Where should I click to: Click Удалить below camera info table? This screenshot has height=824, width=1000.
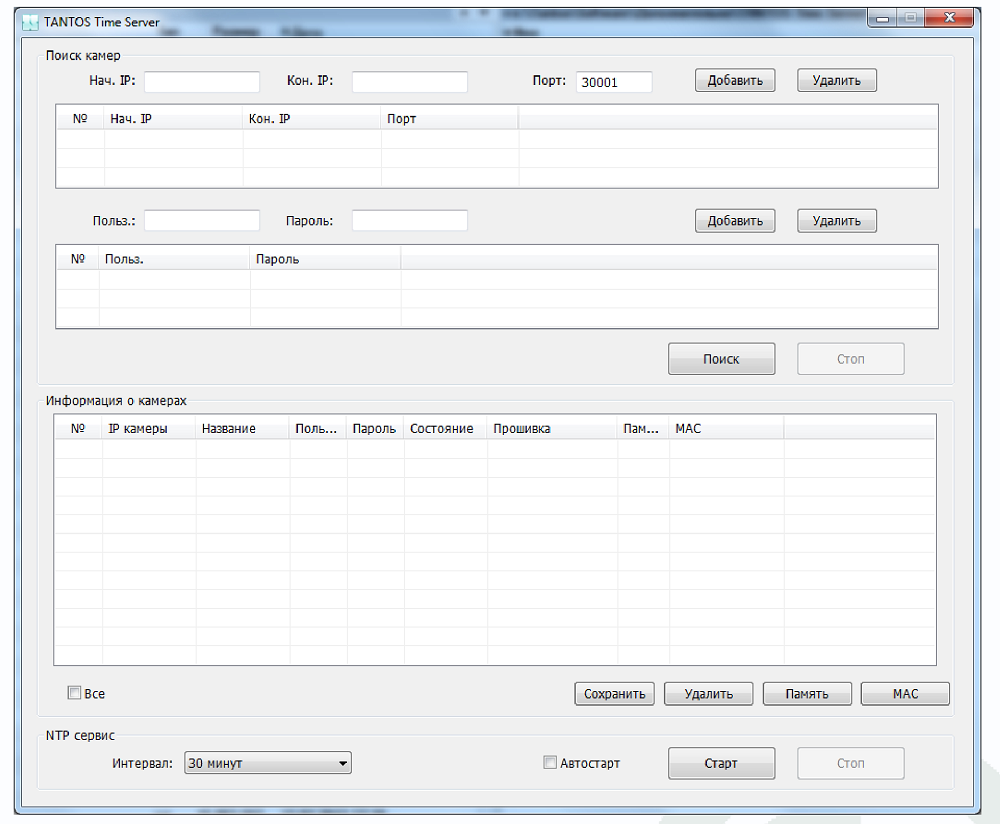point(709,694)
